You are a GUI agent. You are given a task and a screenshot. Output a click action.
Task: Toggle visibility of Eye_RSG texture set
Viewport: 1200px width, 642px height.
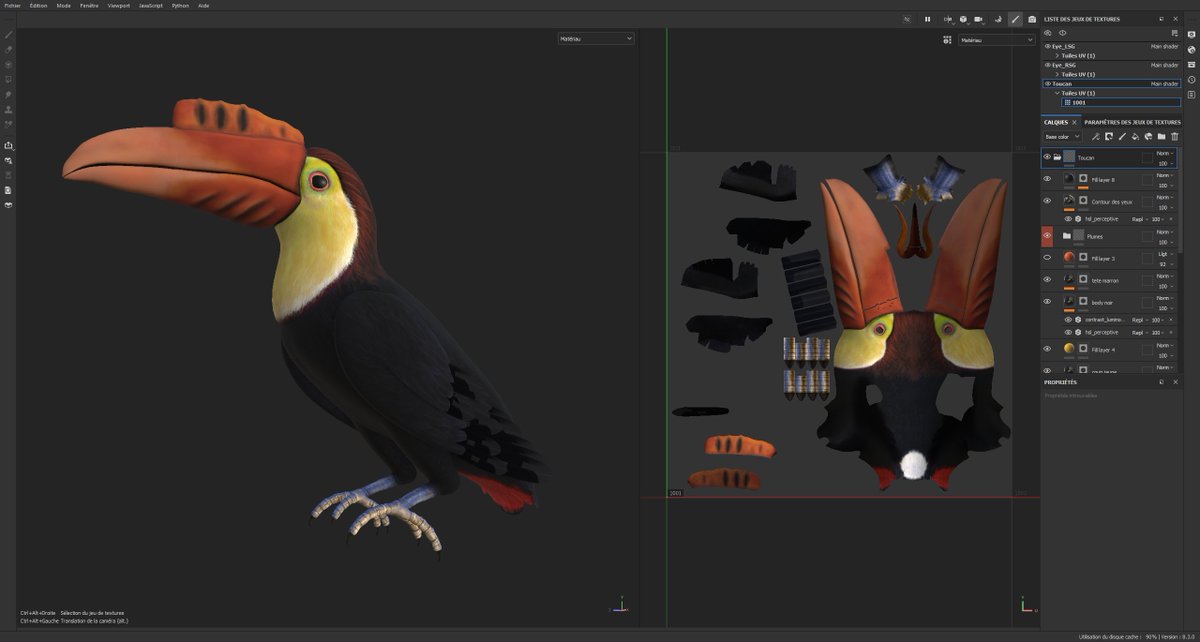pos(1048,65)
